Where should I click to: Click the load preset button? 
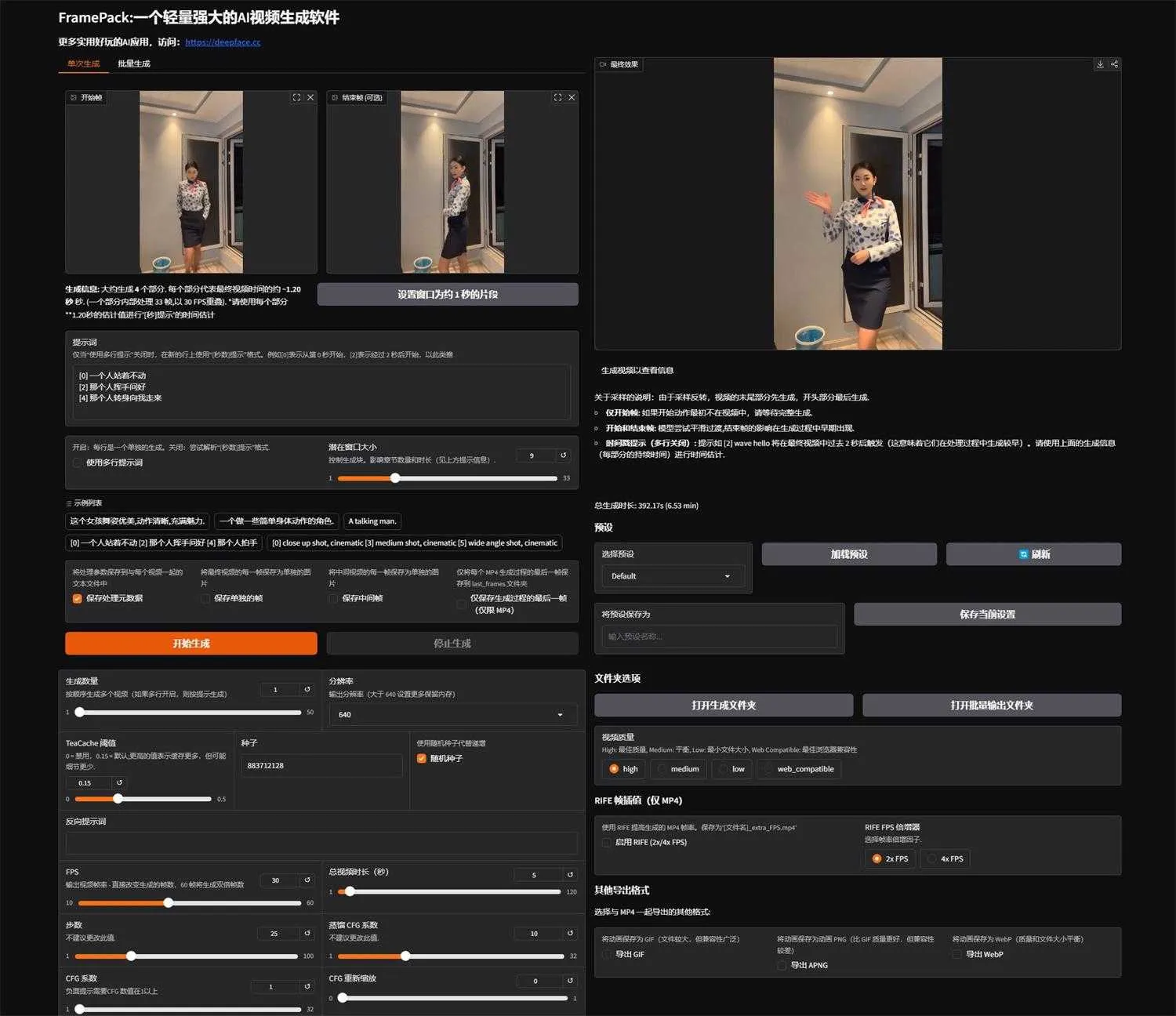coord(849,553)
